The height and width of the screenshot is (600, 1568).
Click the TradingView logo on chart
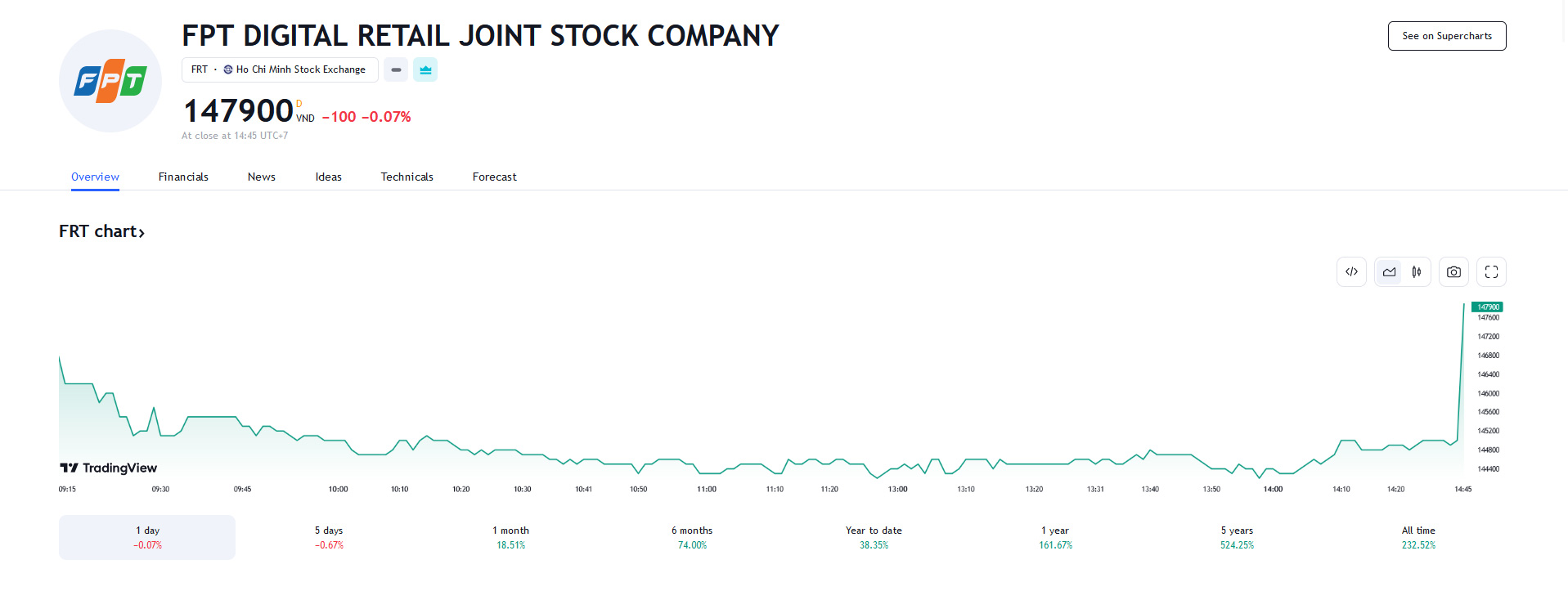pyautogui.click(x=108, y=468)
